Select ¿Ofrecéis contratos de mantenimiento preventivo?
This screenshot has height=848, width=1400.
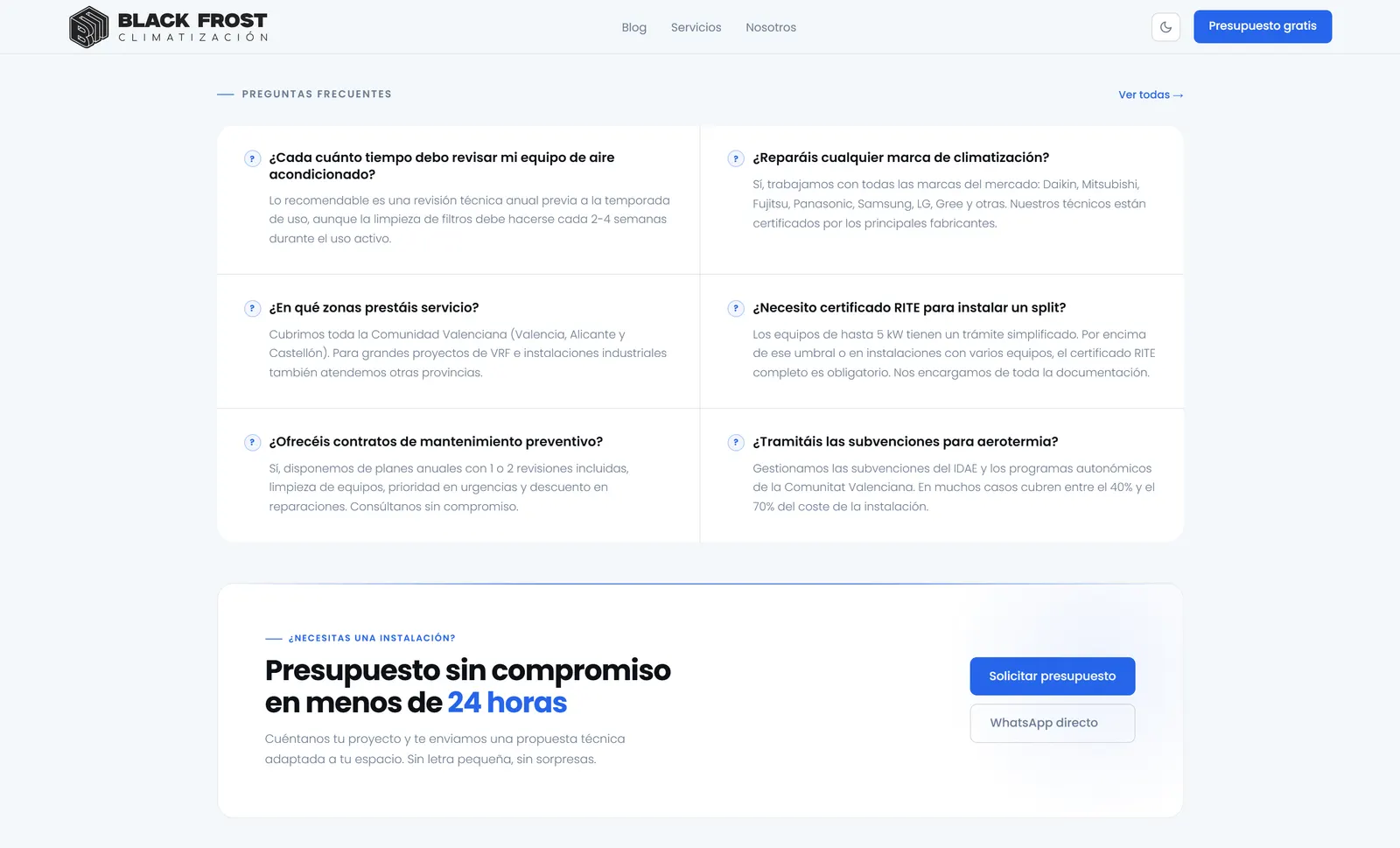coord(436,441)
